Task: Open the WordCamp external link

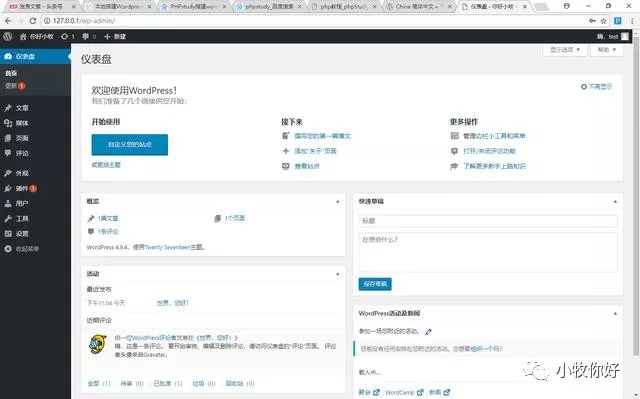Action: point(404,392)
